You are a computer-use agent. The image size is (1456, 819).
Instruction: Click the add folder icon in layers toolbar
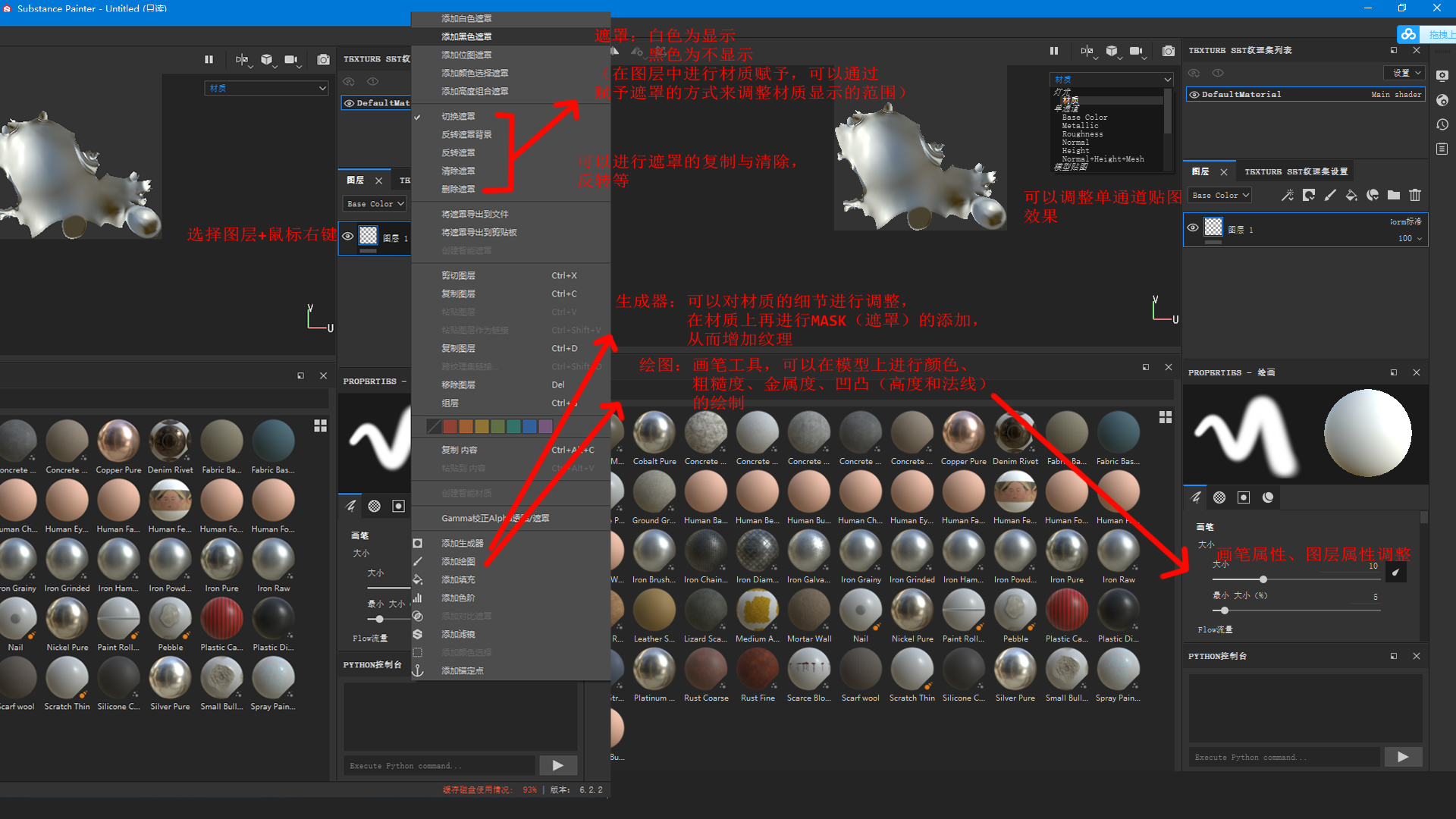click(x=1394, y=196)
